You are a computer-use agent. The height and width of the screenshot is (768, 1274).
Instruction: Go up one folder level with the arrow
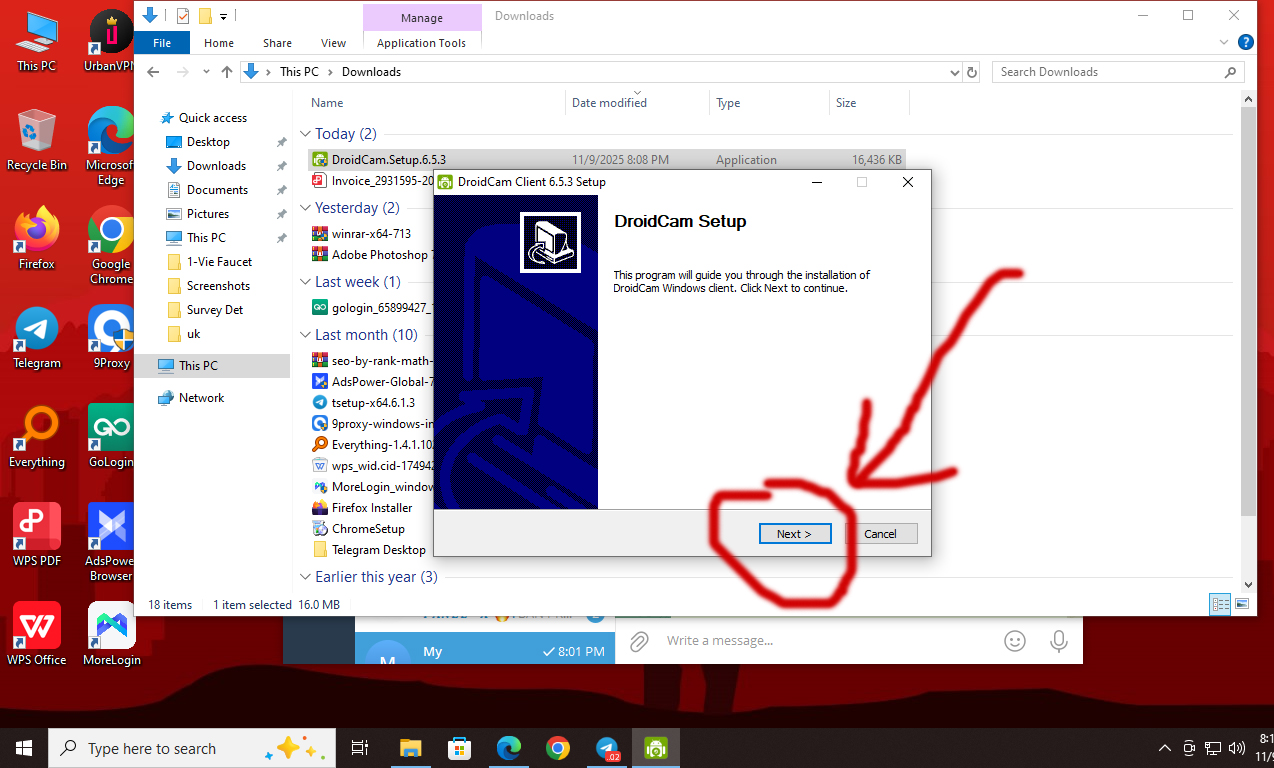[x=227, y=72]
